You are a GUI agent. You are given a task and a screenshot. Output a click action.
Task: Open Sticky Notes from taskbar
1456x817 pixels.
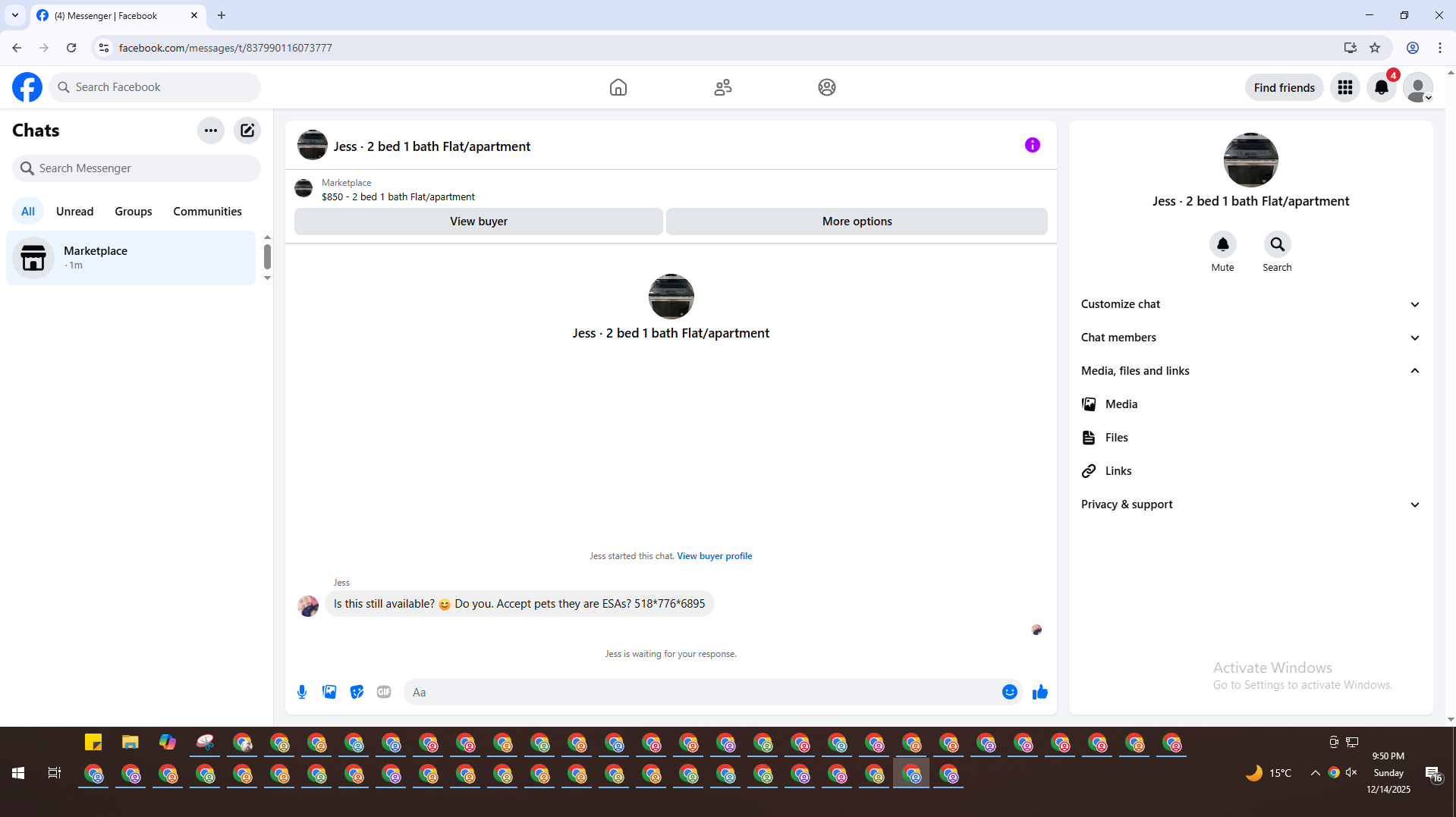pos(93,743)
